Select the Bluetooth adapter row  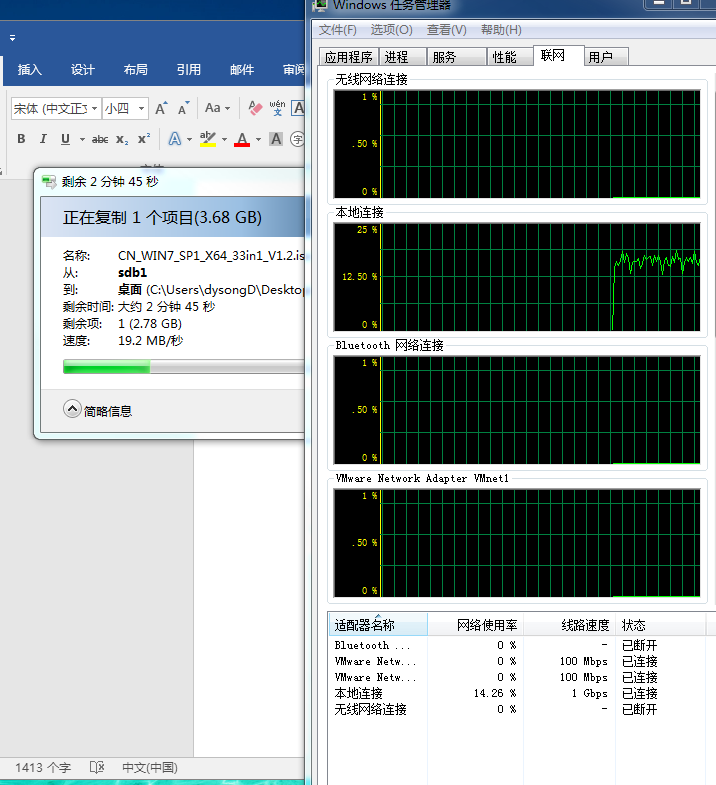tap(519, 645)
